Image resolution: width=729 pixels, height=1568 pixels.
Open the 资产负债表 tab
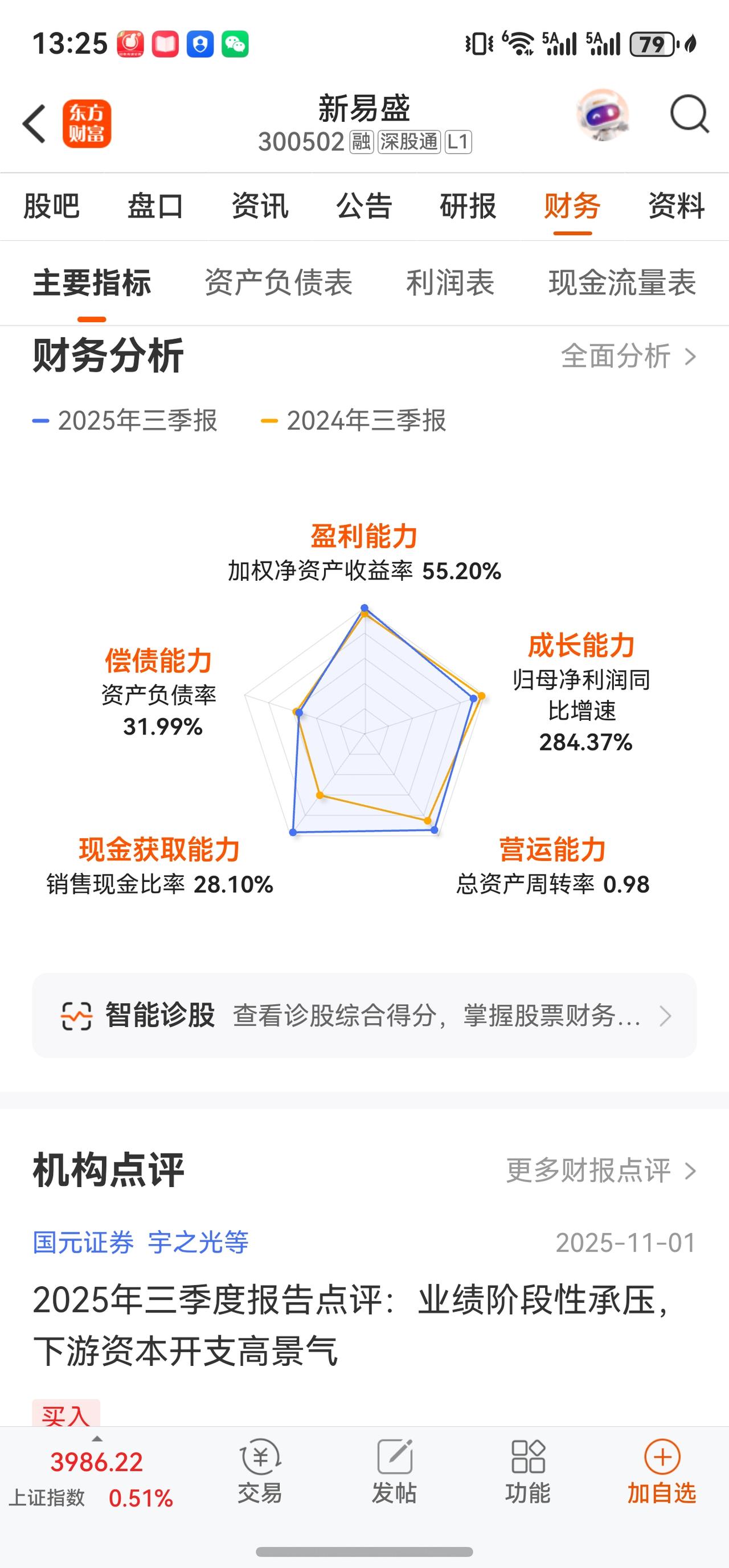tap(279, 282)
